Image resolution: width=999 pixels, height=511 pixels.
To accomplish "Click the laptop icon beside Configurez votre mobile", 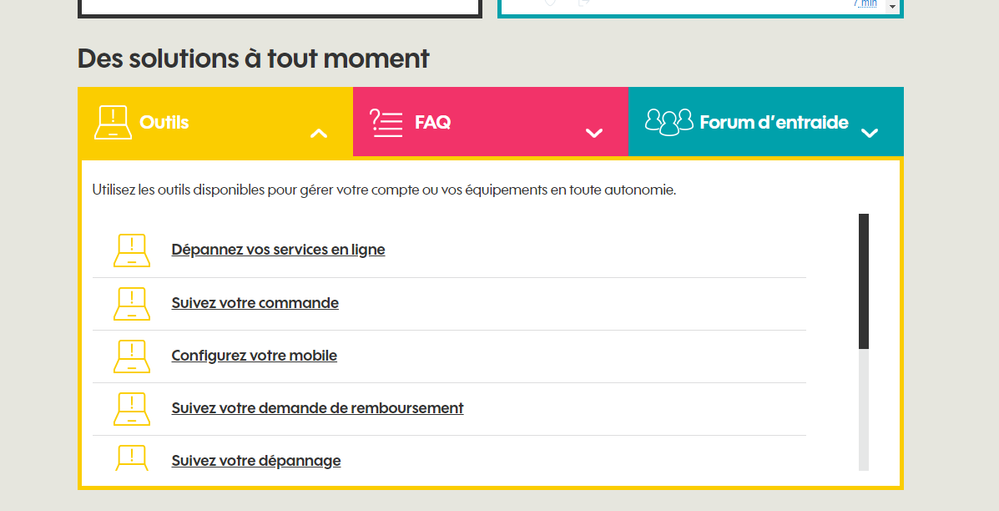I will pos(131,356).
